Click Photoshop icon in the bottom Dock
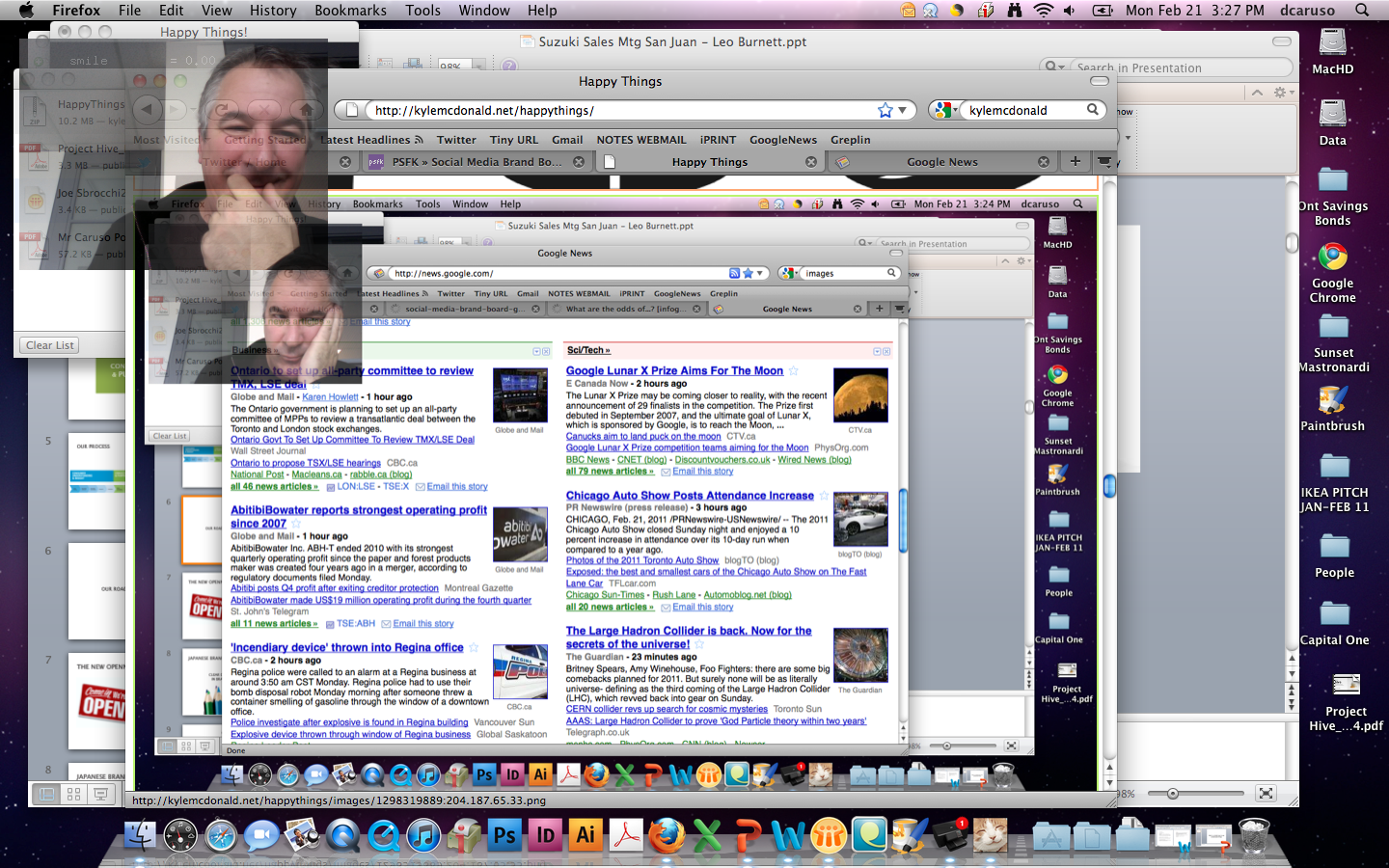 (x=504, y=835)
